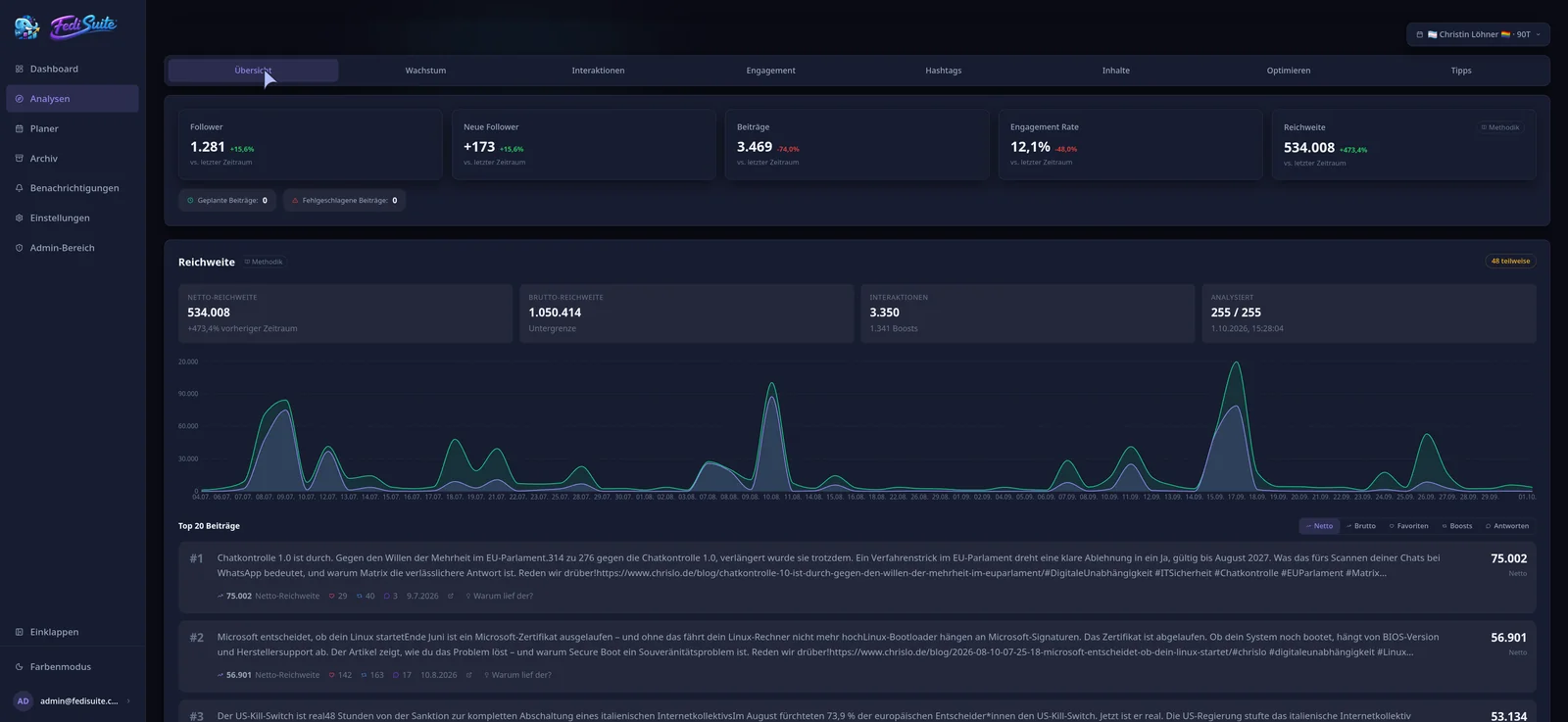This screenshot has height=722, width=1568.
Task: Click the Engagement Rate 12,1% card
Action: point(1130,144)
